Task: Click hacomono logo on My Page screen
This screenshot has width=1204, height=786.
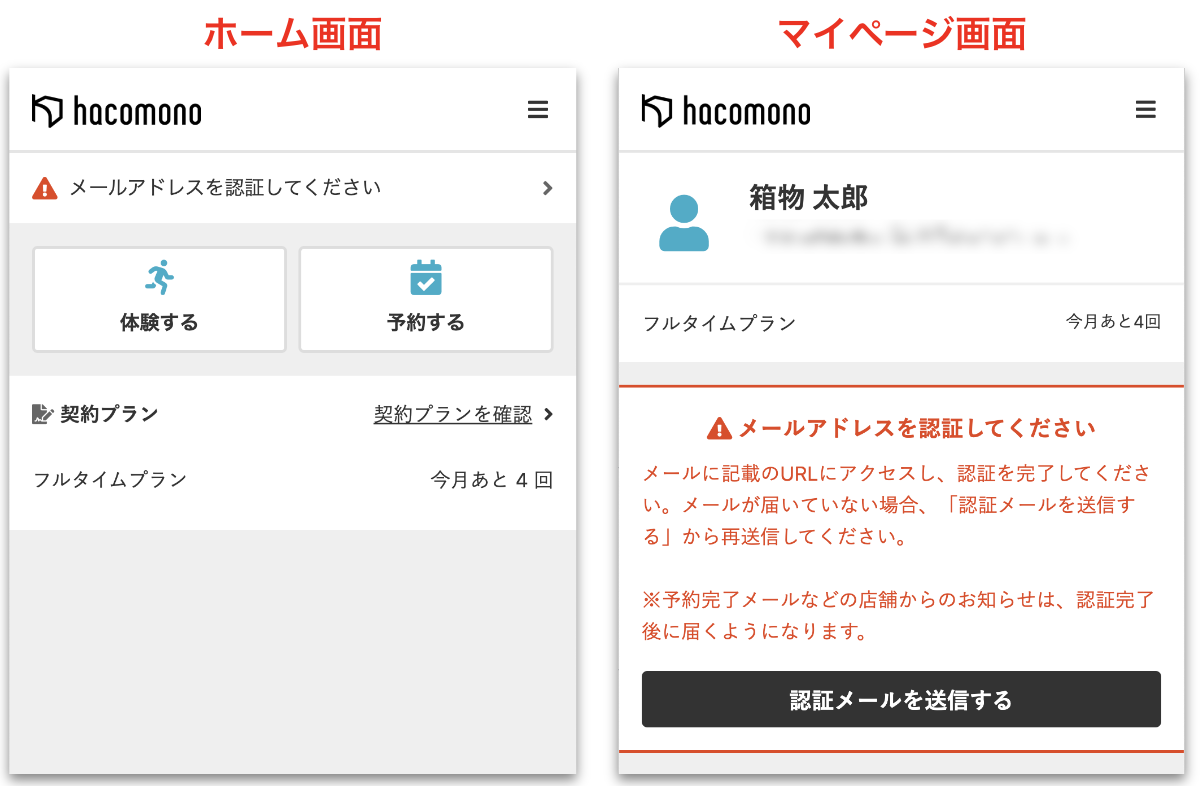Action: (726, 111)
